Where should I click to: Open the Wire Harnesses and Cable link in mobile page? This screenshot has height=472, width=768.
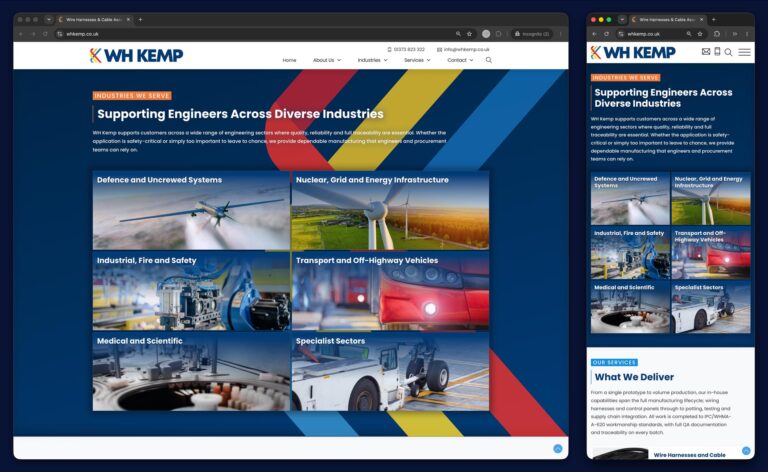tap(690, 455)
